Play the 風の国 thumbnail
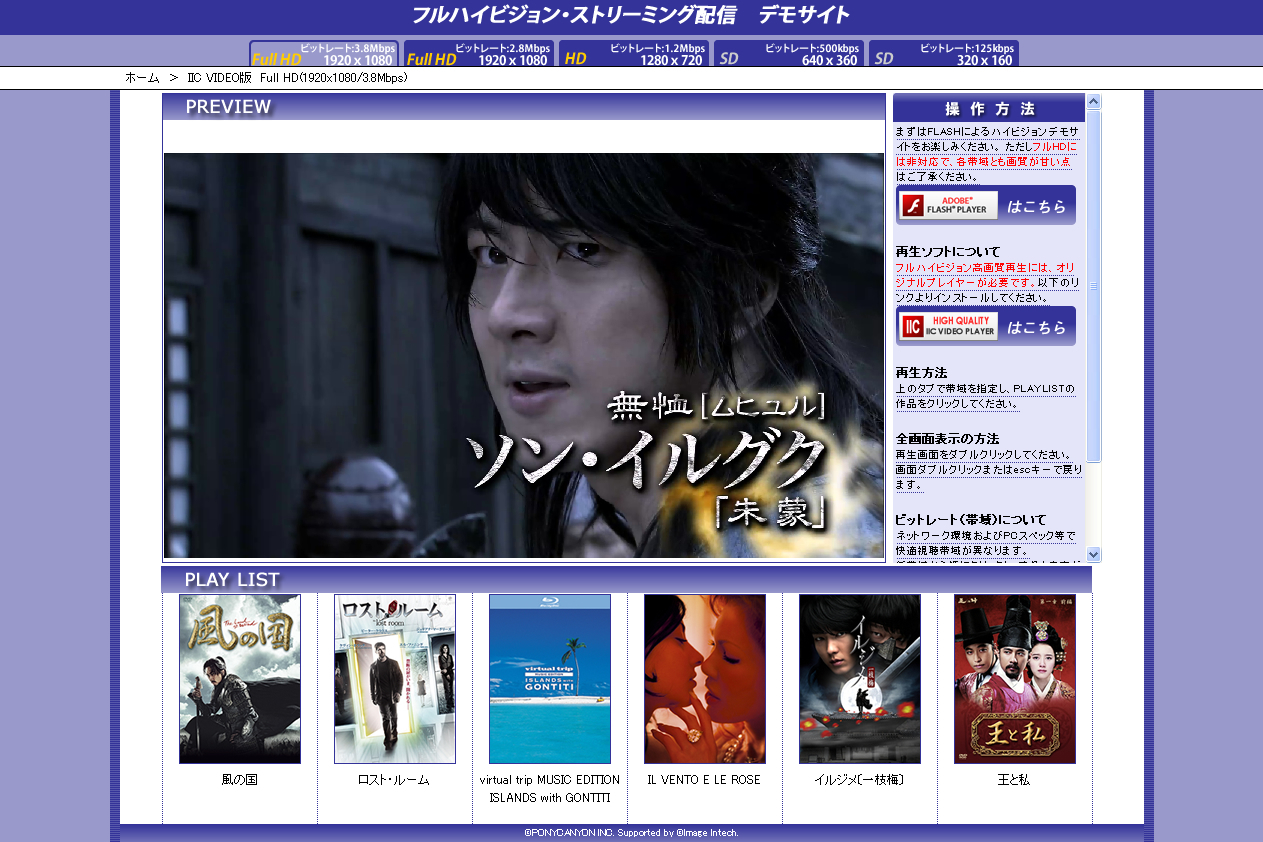1263x842 pixels. tap(240, 679)
